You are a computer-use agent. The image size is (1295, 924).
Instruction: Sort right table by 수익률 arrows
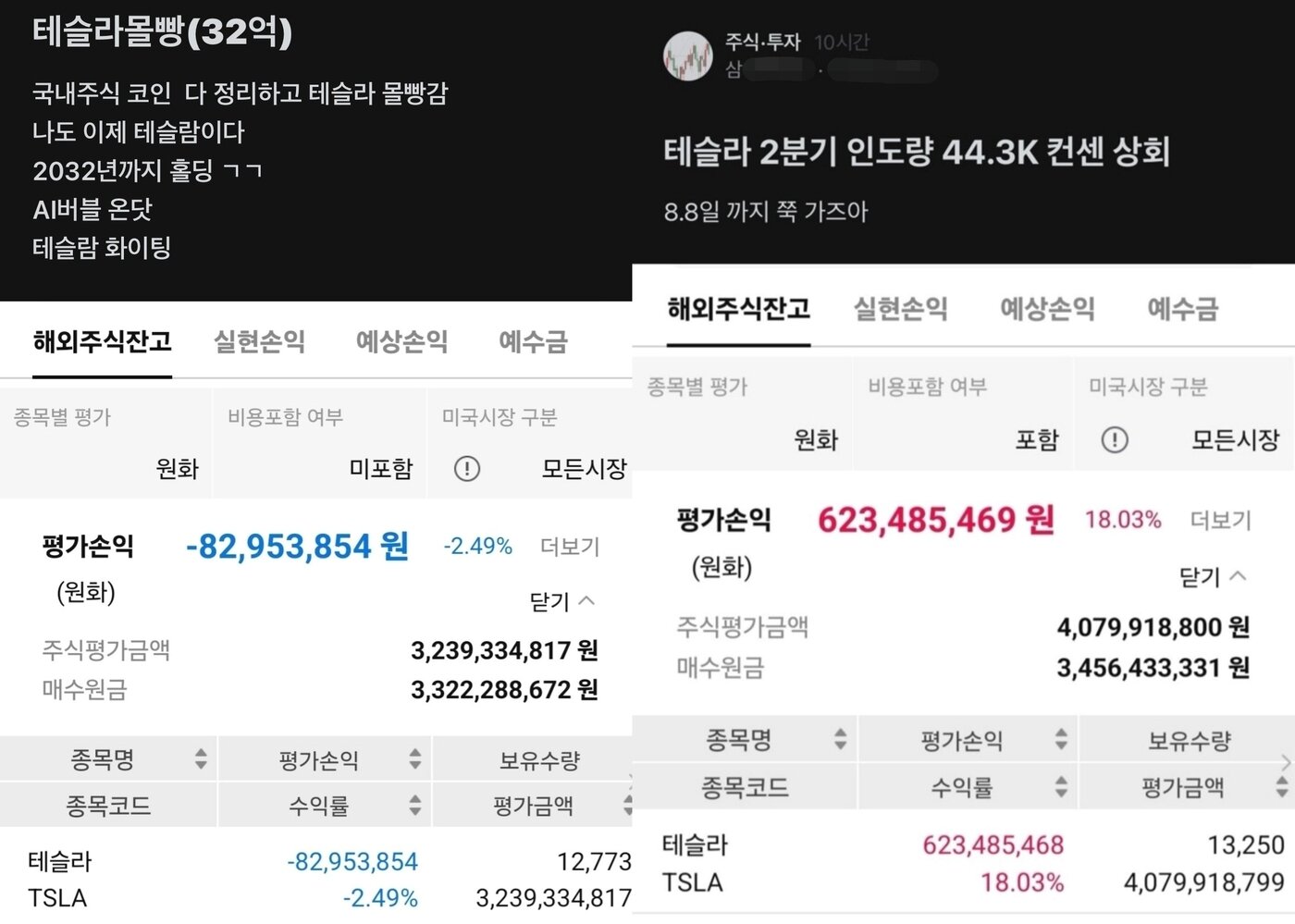pyautogui.click(x=1061, y=787)
